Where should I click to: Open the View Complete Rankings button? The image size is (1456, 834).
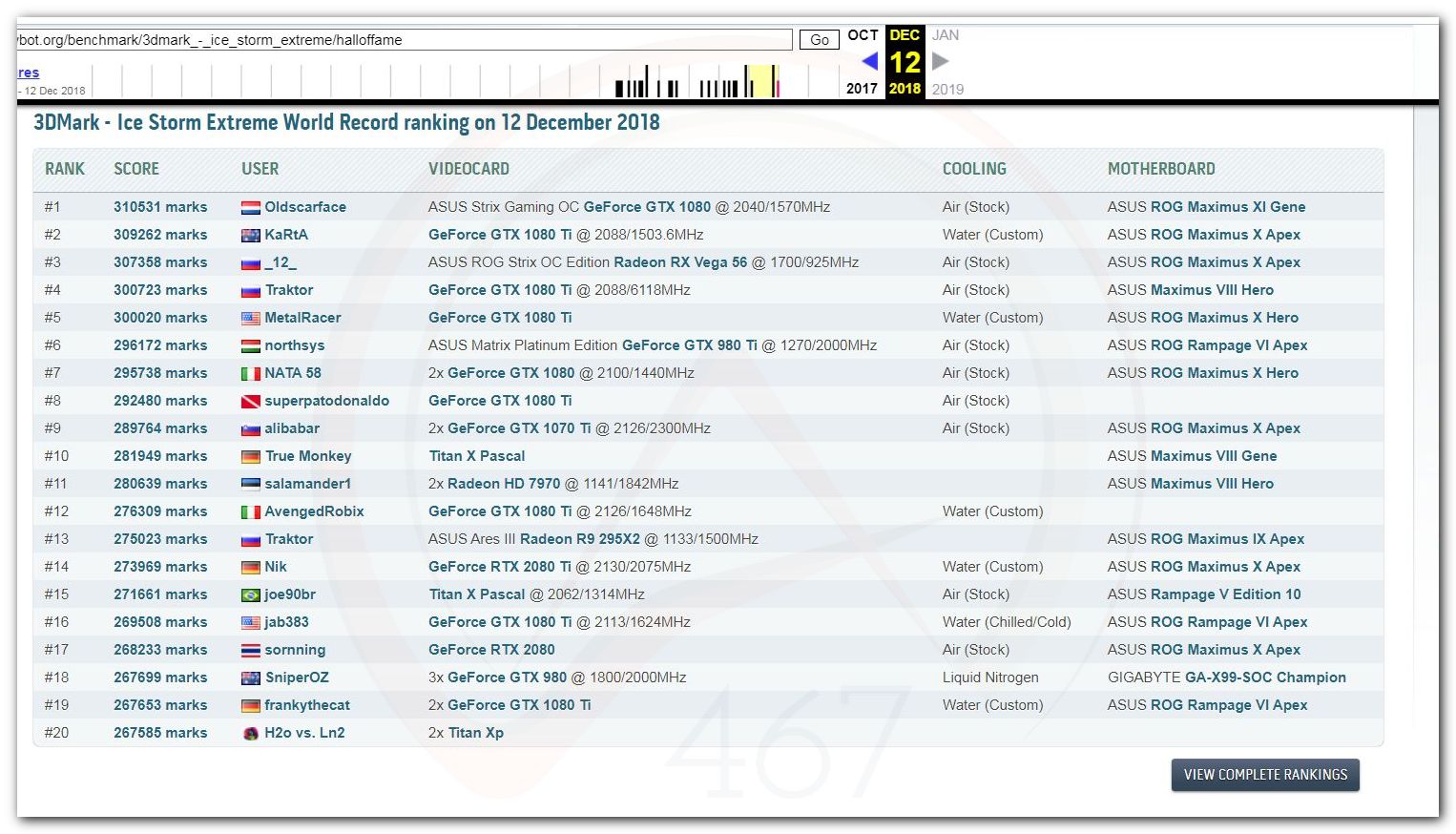coord(1265,775)
